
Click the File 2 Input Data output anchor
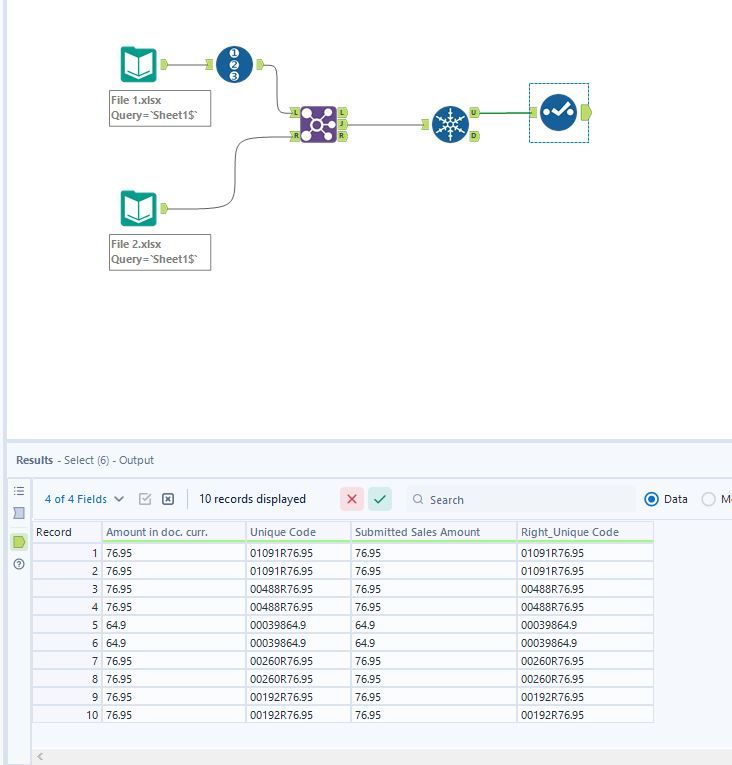(164, 208)
